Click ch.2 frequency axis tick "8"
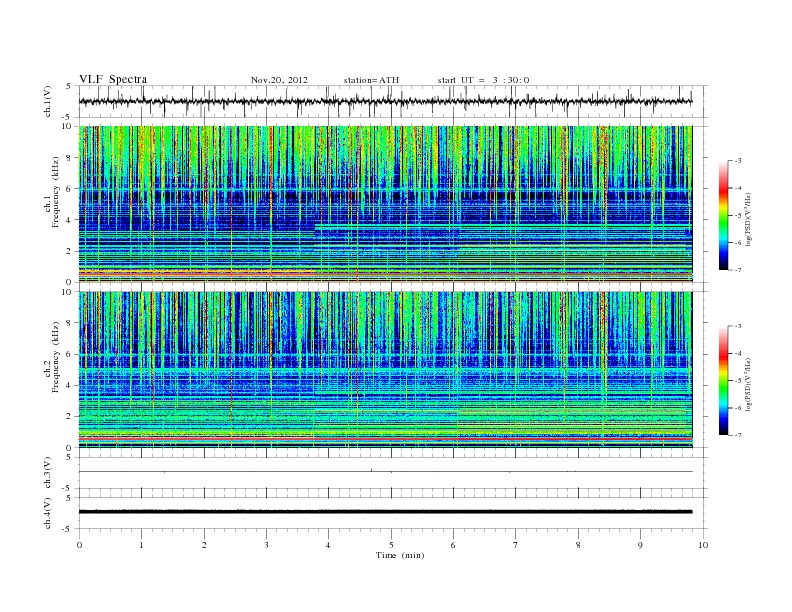This screenshot has height=612, width=792. (69, 323)
